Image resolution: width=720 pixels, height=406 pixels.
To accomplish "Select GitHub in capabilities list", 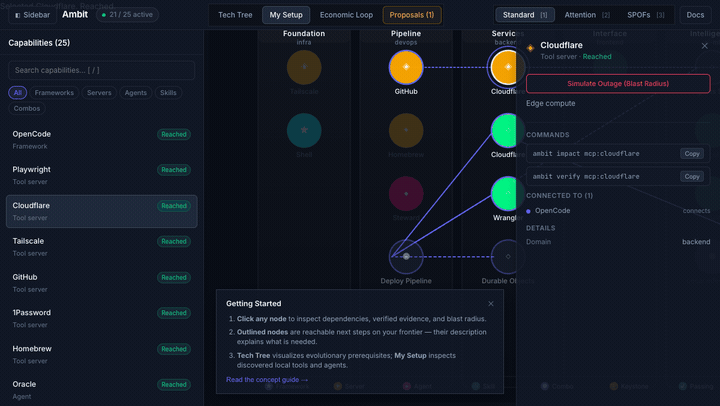I will click(101, 283).
